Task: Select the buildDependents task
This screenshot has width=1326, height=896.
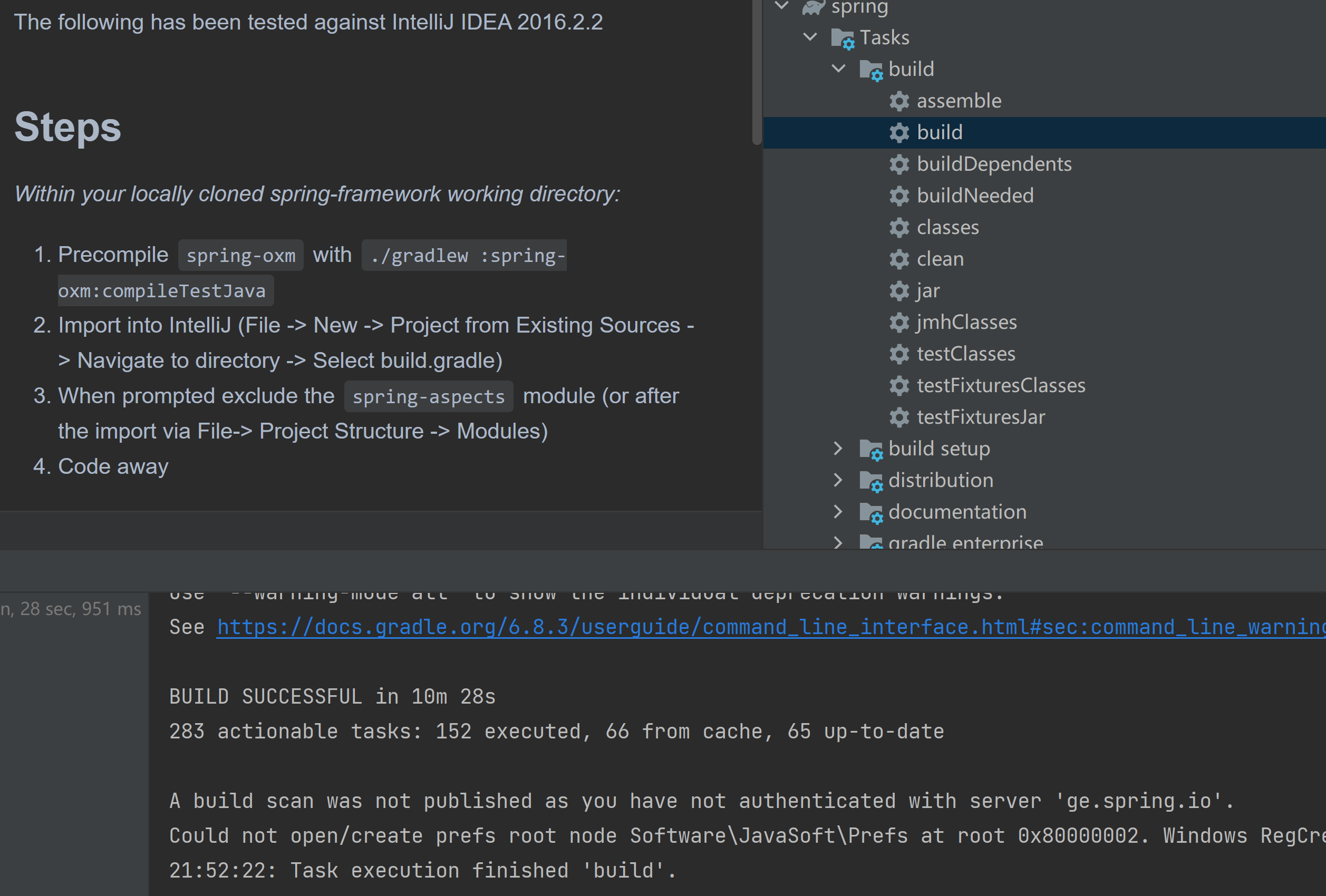Action: (994, 164)
